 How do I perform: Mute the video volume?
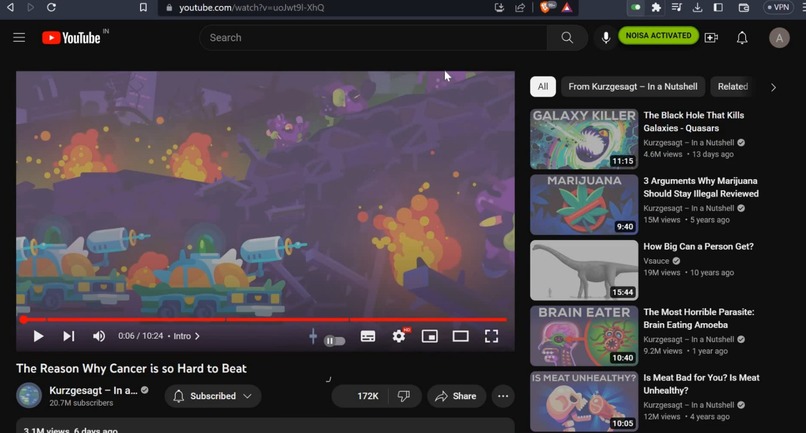click(x=99, y=336)
